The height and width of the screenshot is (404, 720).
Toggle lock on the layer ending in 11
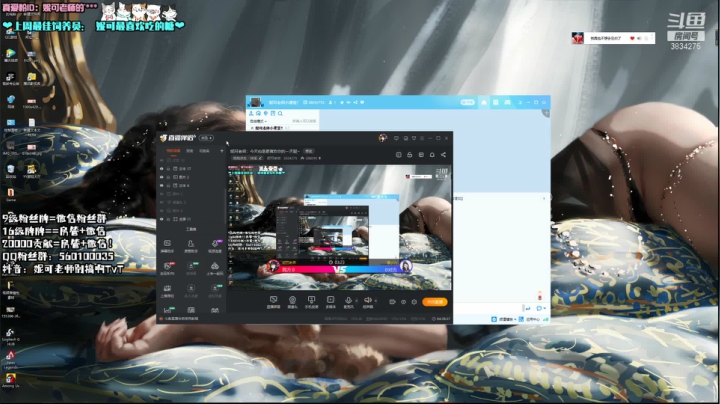coord(168,219)
